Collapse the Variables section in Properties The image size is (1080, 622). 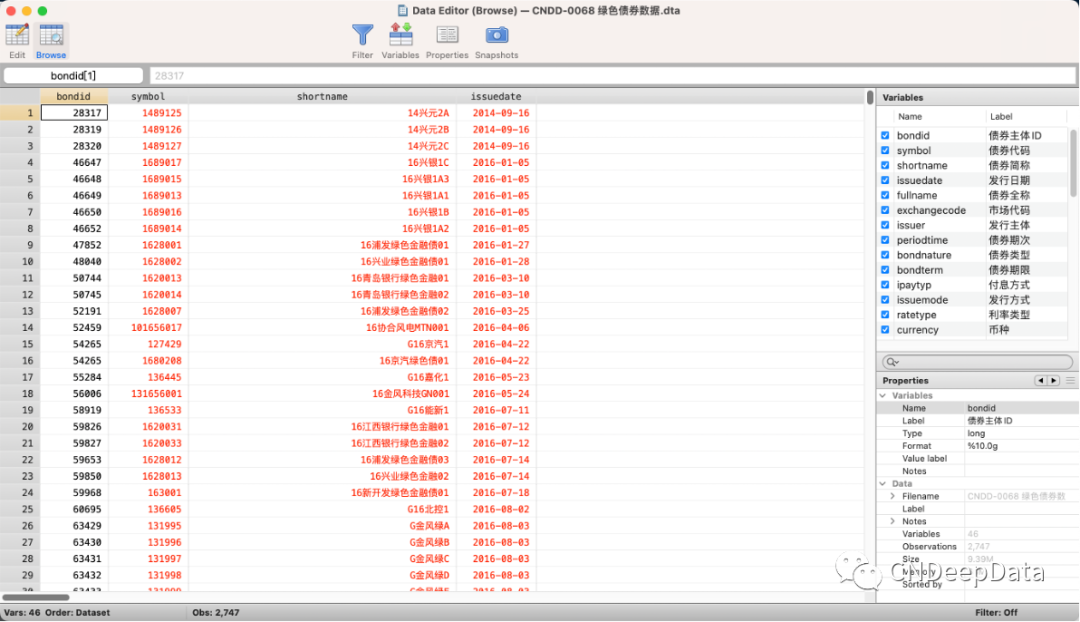coord(883,395)
